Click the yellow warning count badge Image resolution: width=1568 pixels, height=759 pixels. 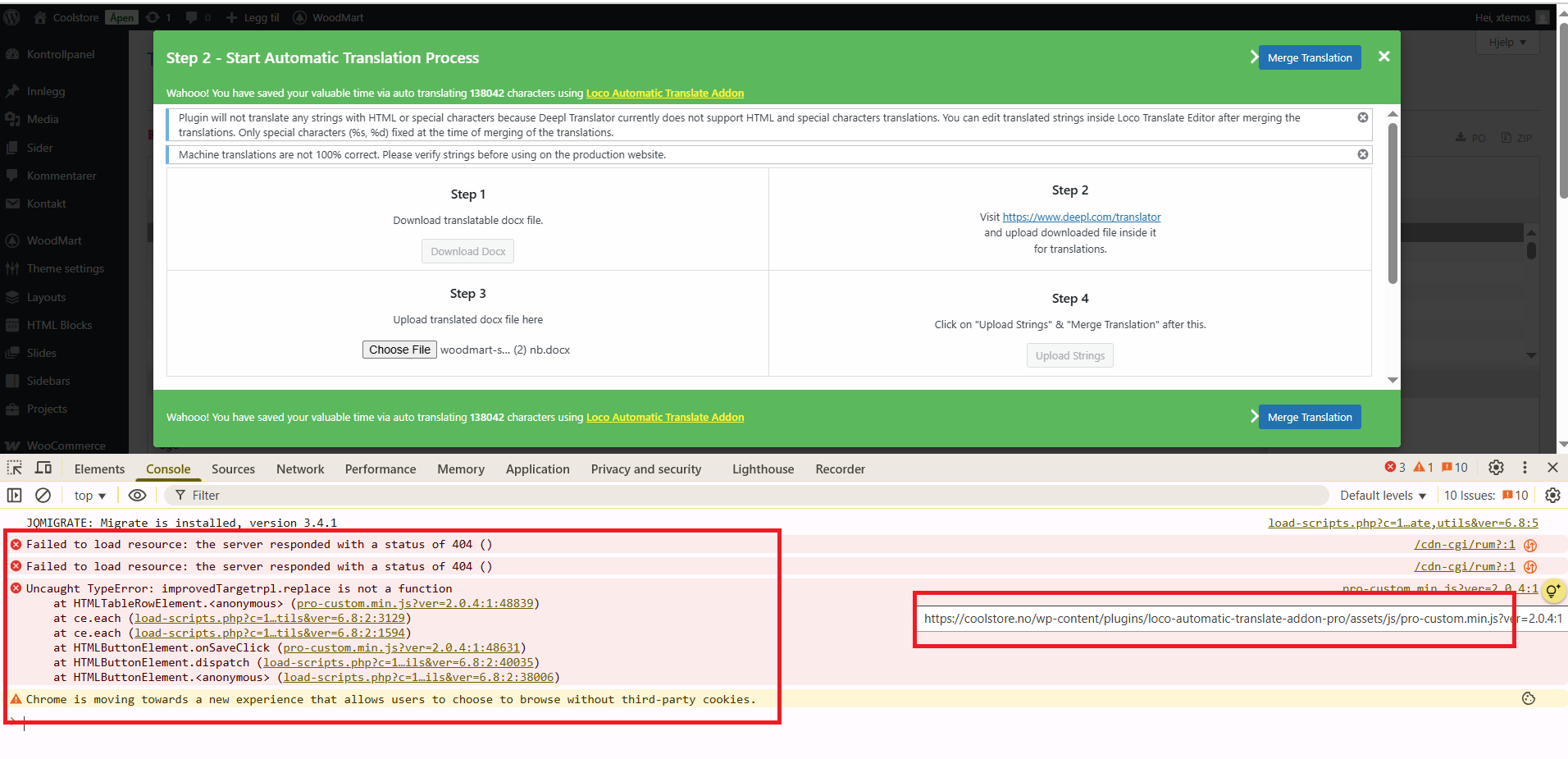(x=1423, y=468)
